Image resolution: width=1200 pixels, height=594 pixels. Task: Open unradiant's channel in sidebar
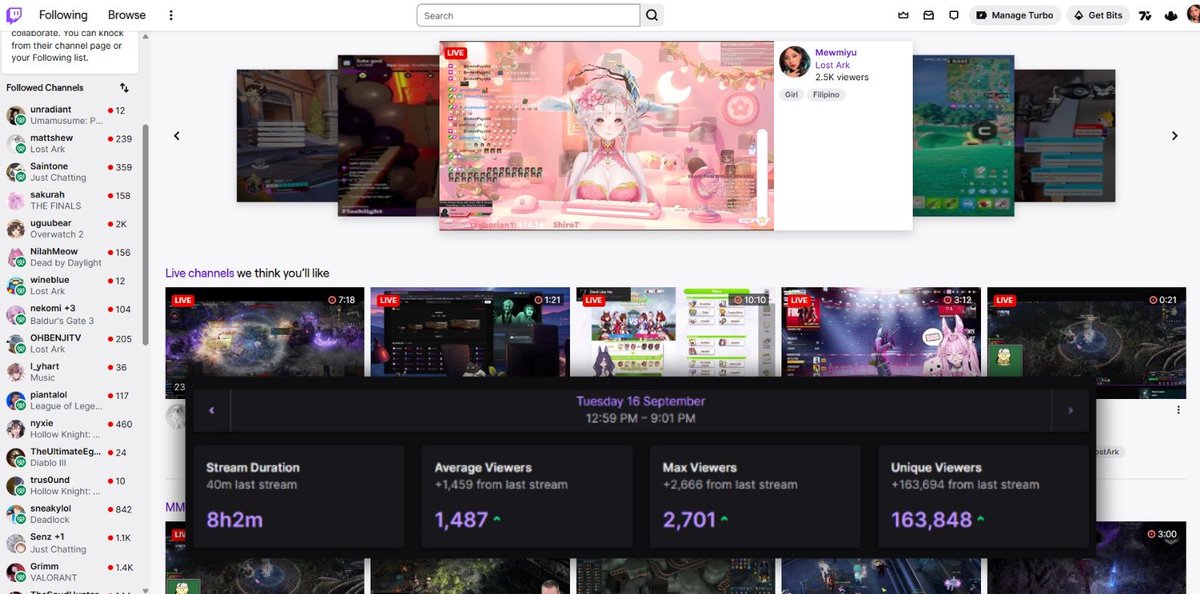pyautogui.click(x=70, y=115)
